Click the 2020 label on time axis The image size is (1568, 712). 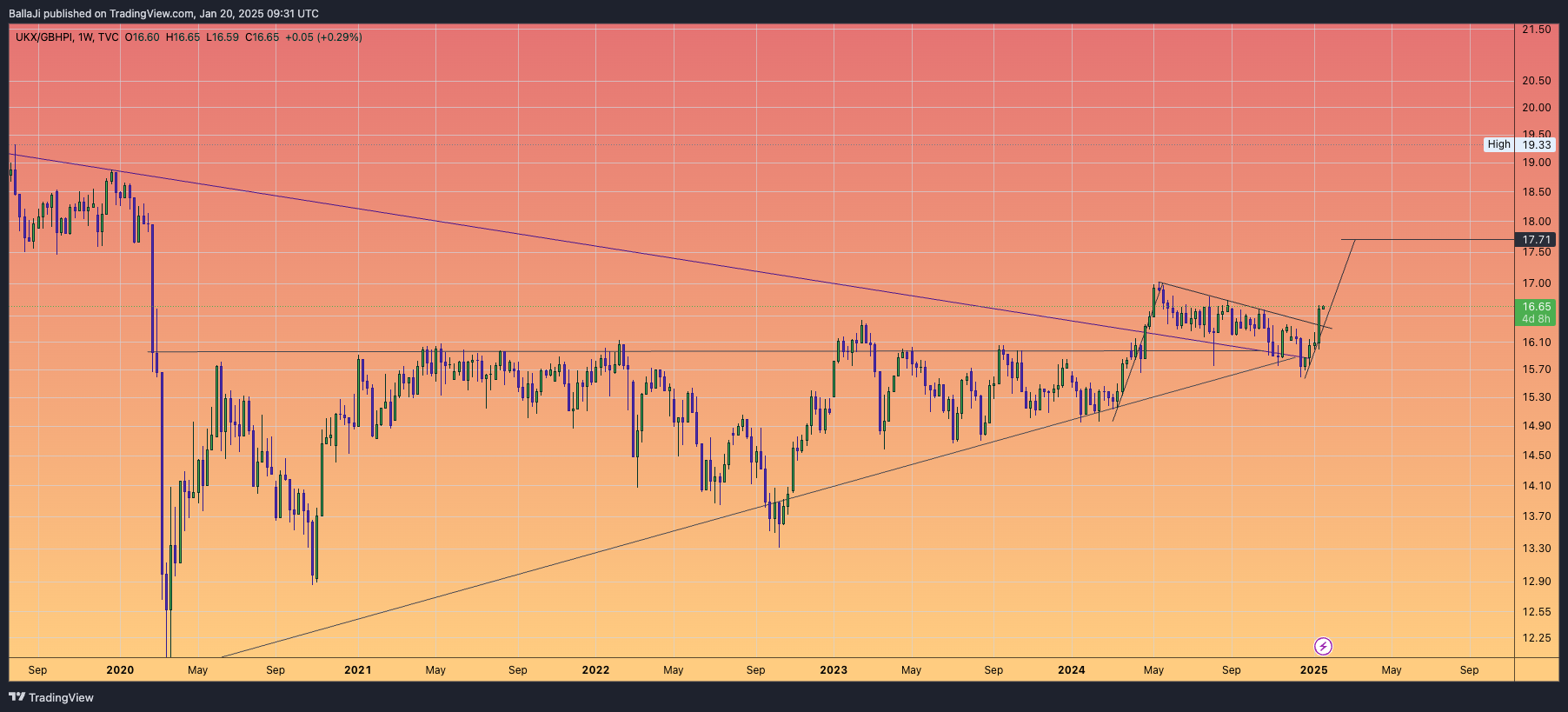(x=120, y=670)
